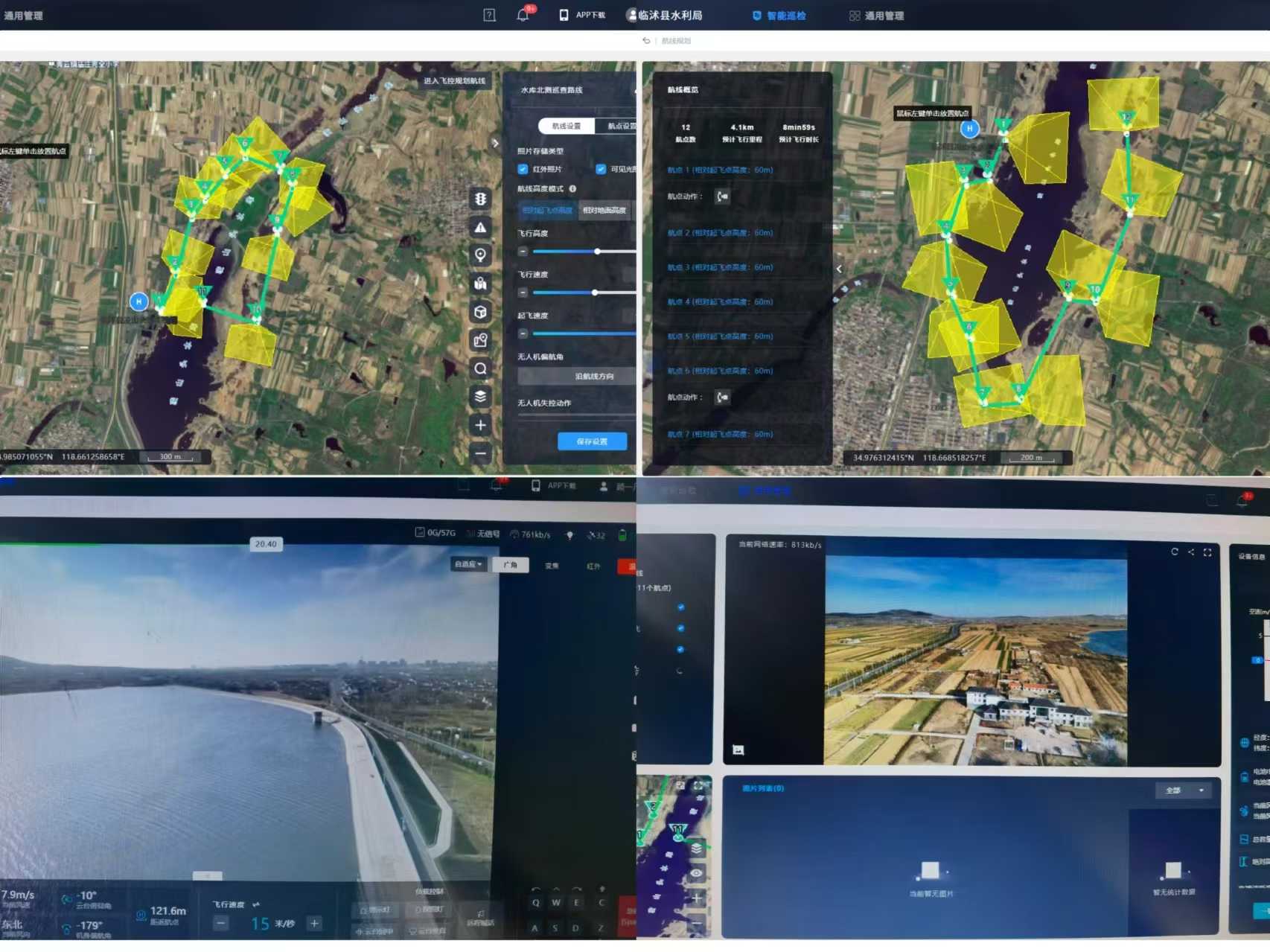
Task: Toggle the eye visibility icon on mini map
Action: [696, 873]
